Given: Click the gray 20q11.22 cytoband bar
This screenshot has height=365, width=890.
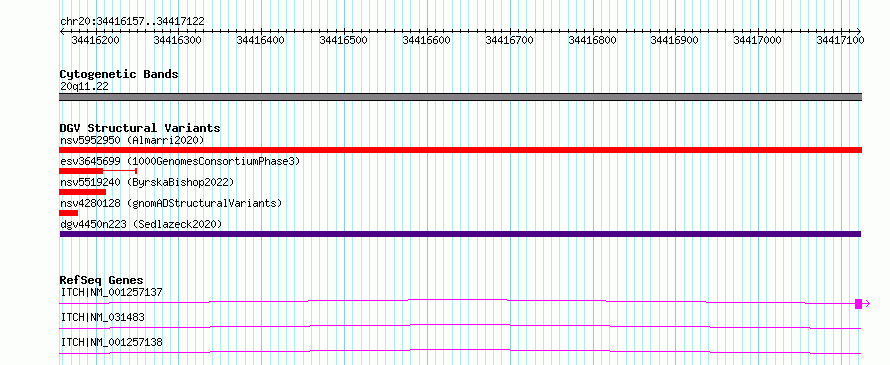Looking at the screenshot, I should pyautogui.click(x=461, y=97).
